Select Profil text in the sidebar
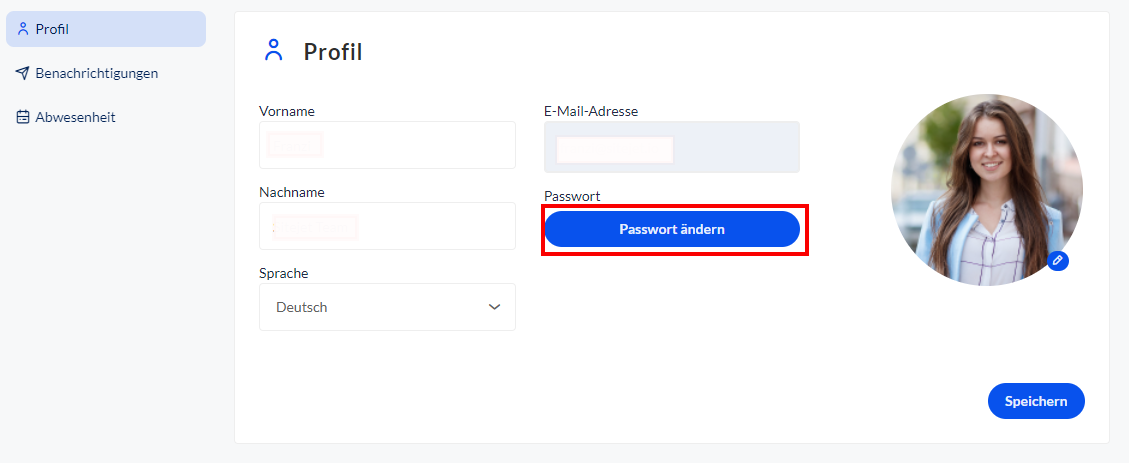The height and width of the screenshot is (463, 1129). 52,30
